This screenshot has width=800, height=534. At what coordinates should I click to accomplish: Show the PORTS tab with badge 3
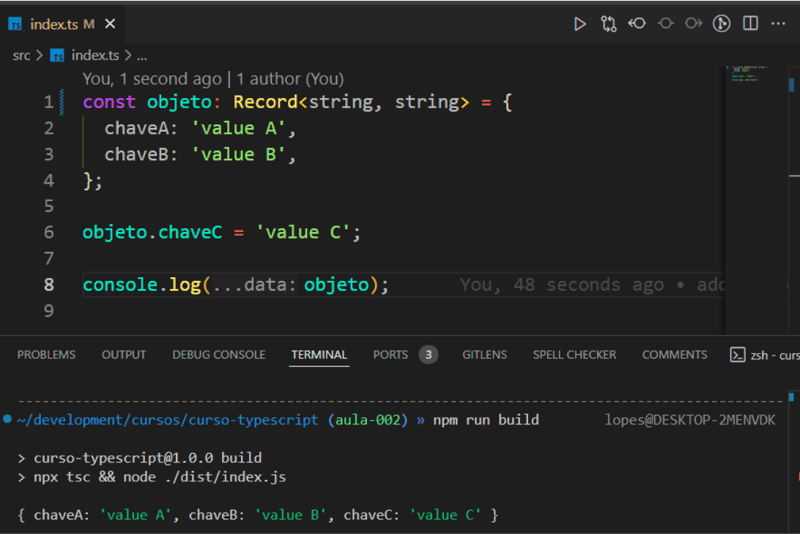(x=405, y=354)
